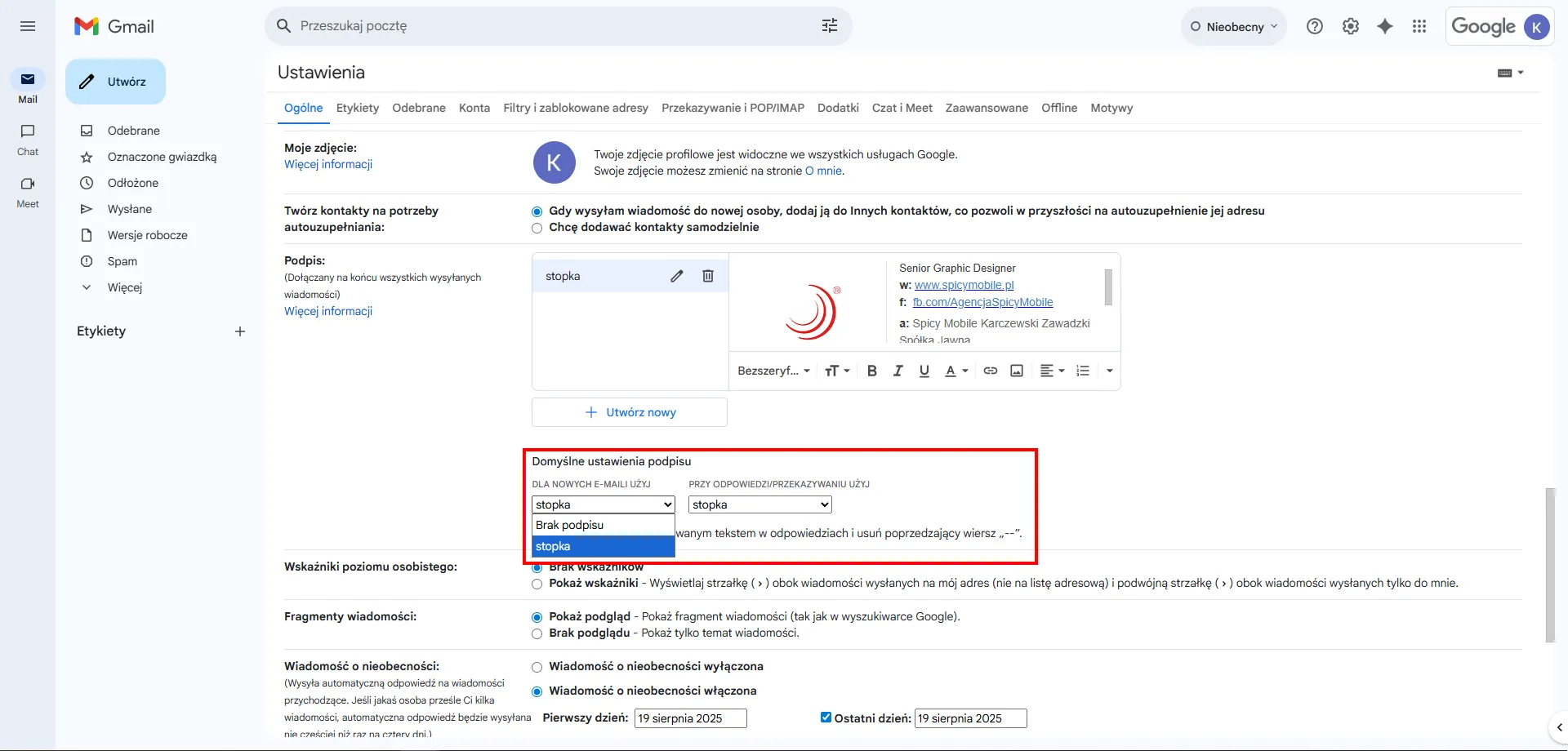Edit the 'stopka' signature with pencil icon
This screenshot has height=751, width=1568.
pos(676,276)
